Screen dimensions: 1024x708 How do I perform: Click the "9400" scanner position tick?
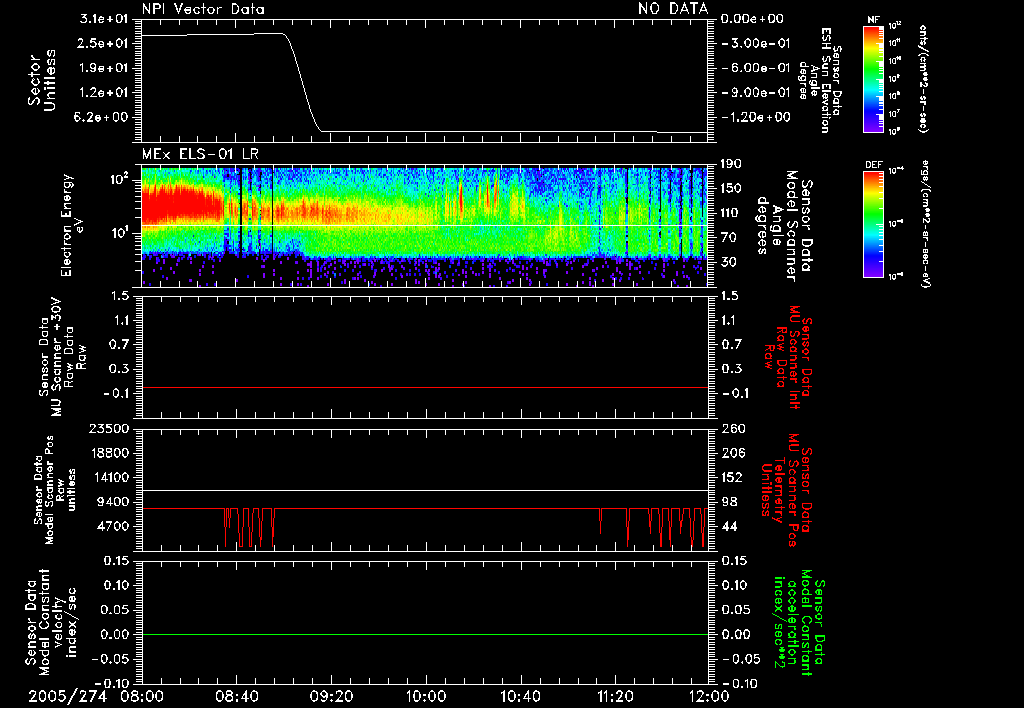[x=112, y=502]
